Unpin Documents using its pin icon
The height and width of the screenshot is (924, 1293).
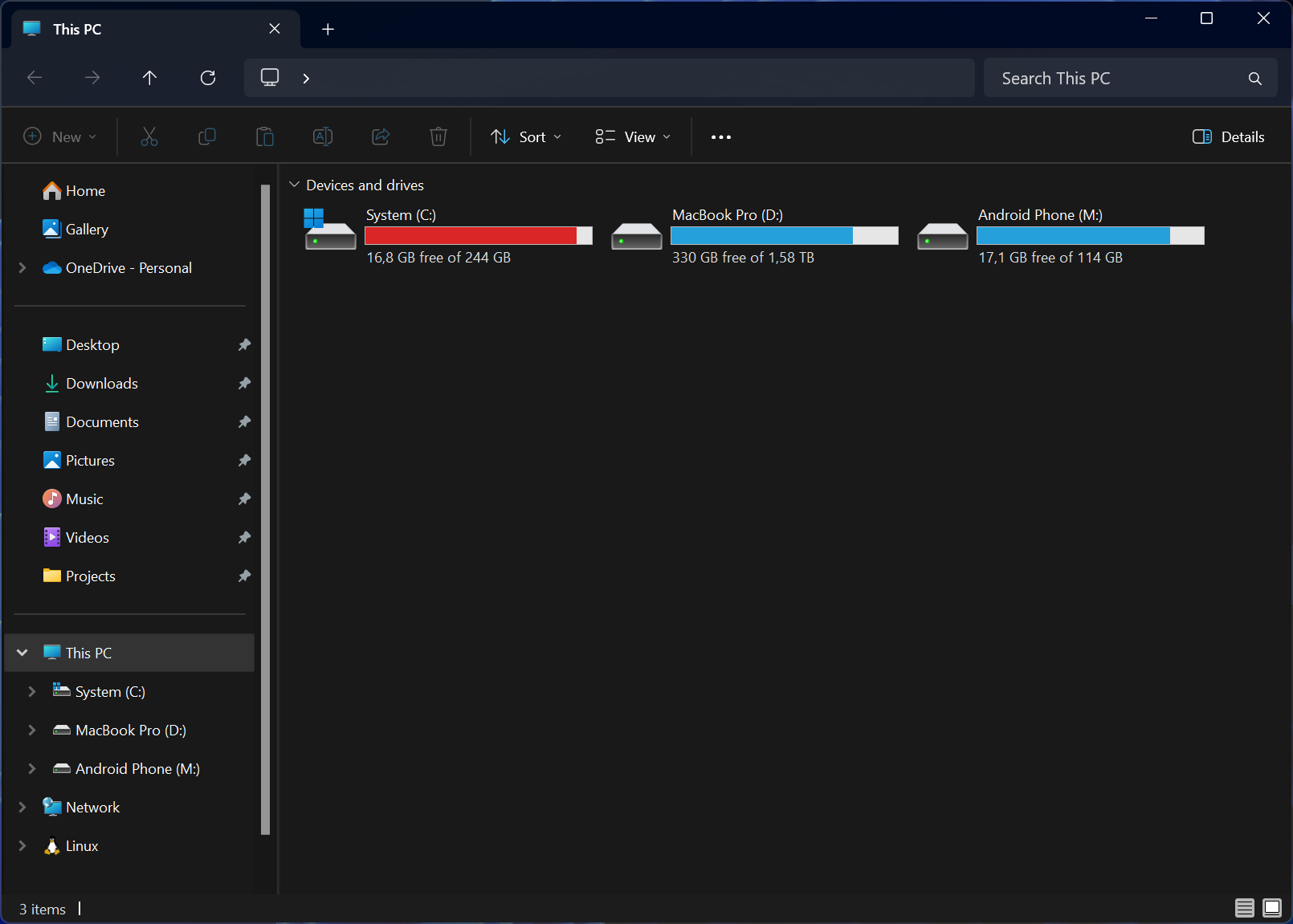pyautogui.click(x=245, y=421)
